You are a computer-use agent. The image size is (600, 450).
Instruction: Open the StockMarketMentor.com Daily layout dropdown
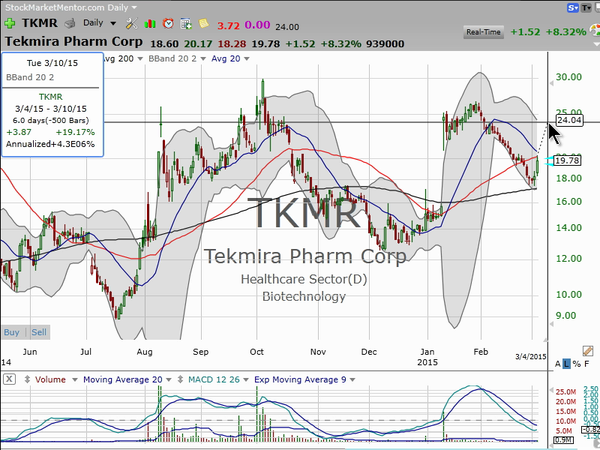tap(134, 7)
